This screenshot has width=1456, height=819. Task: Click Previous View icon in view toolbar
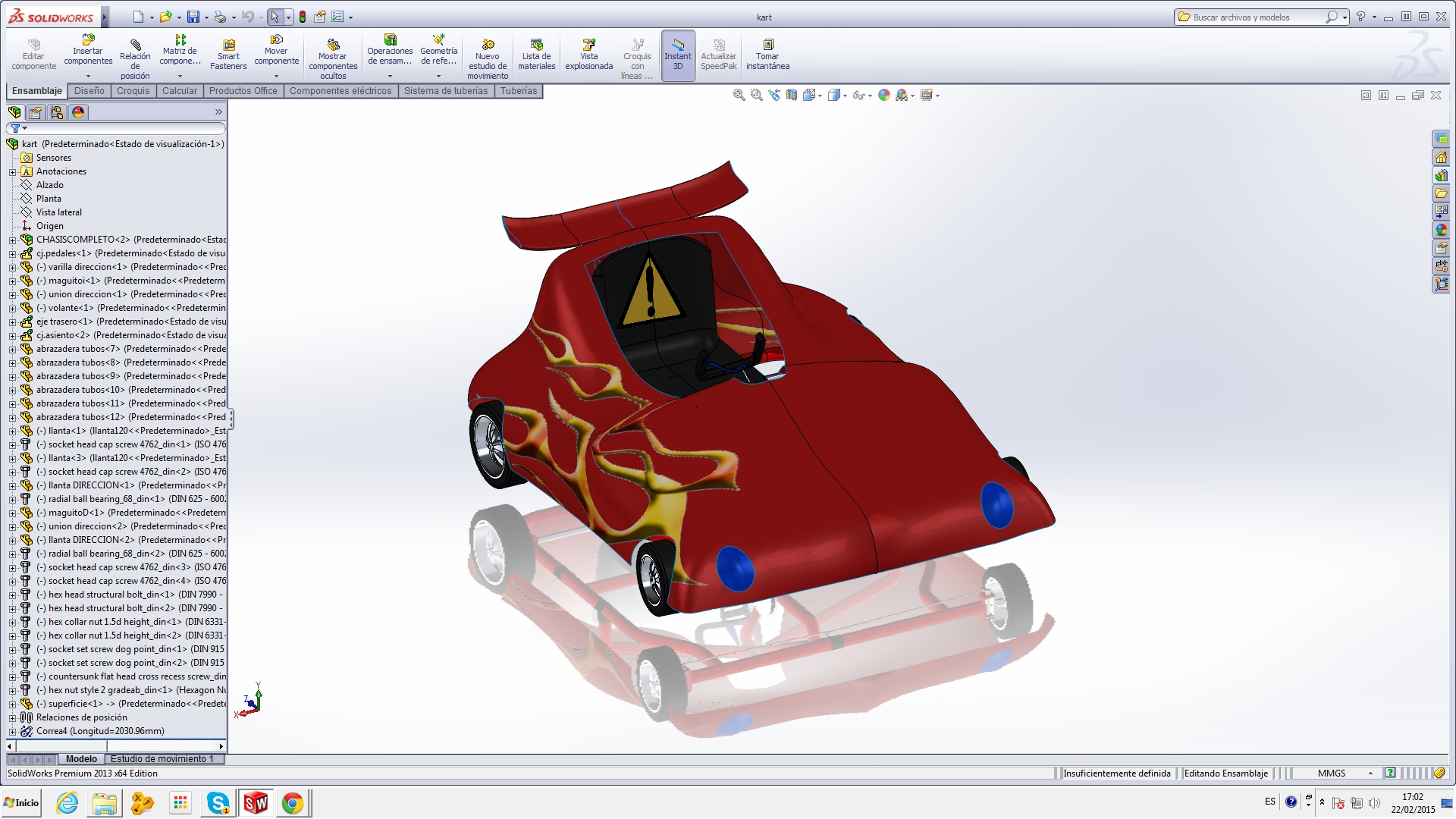[774, 95]
